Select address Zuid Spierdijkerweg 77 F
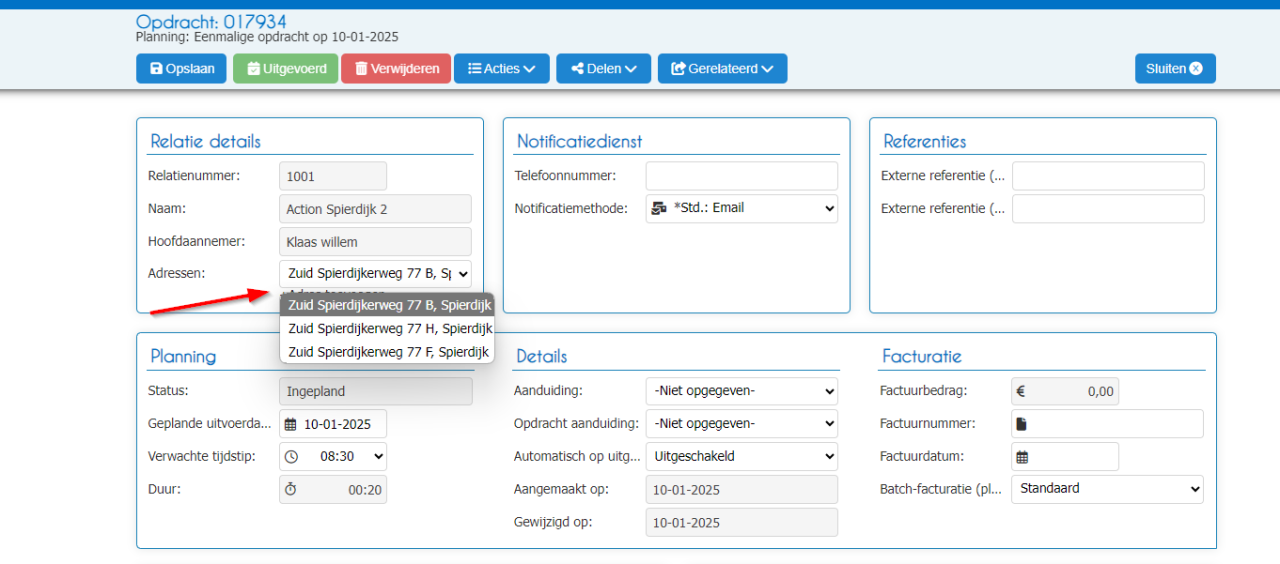 tap(387, 352)
